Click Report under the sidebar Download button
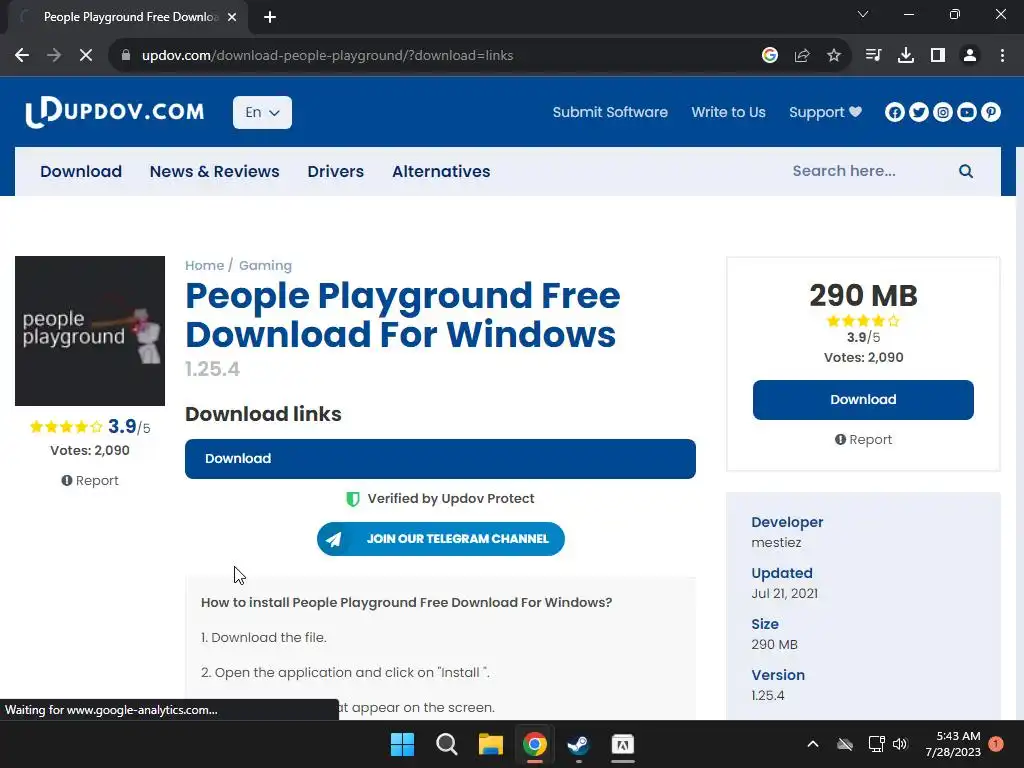Image resolution: width=1024 pixels, height=768 pixels. click(863, 440)
